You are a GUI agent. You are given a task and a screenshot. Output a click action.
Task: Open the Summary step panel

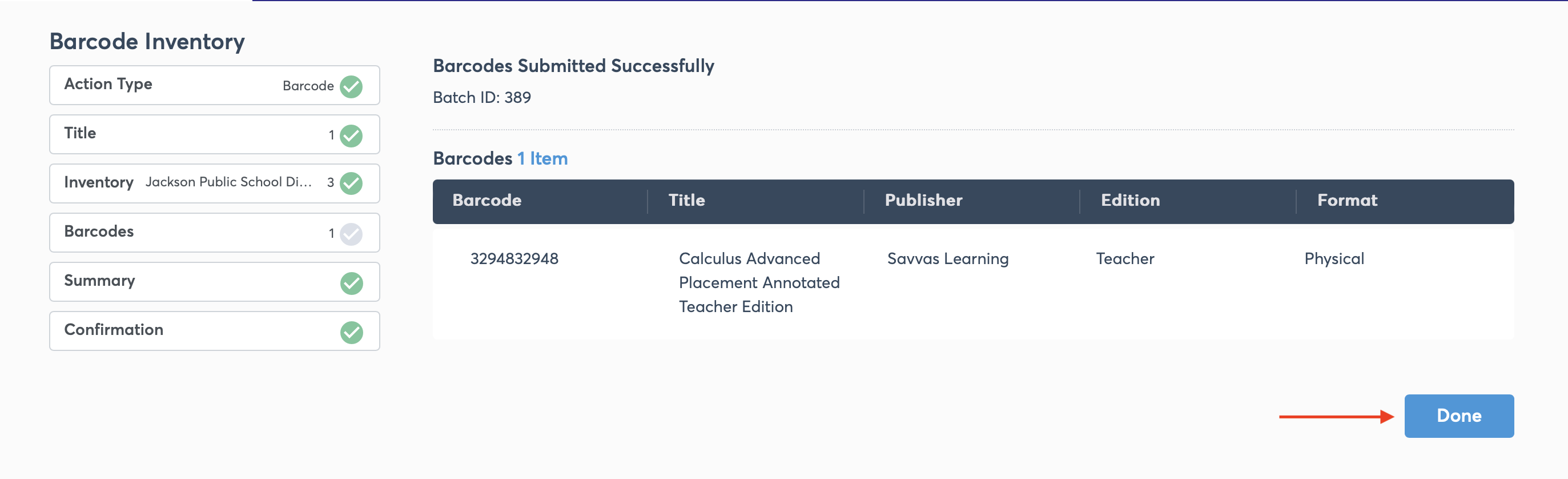215,282
